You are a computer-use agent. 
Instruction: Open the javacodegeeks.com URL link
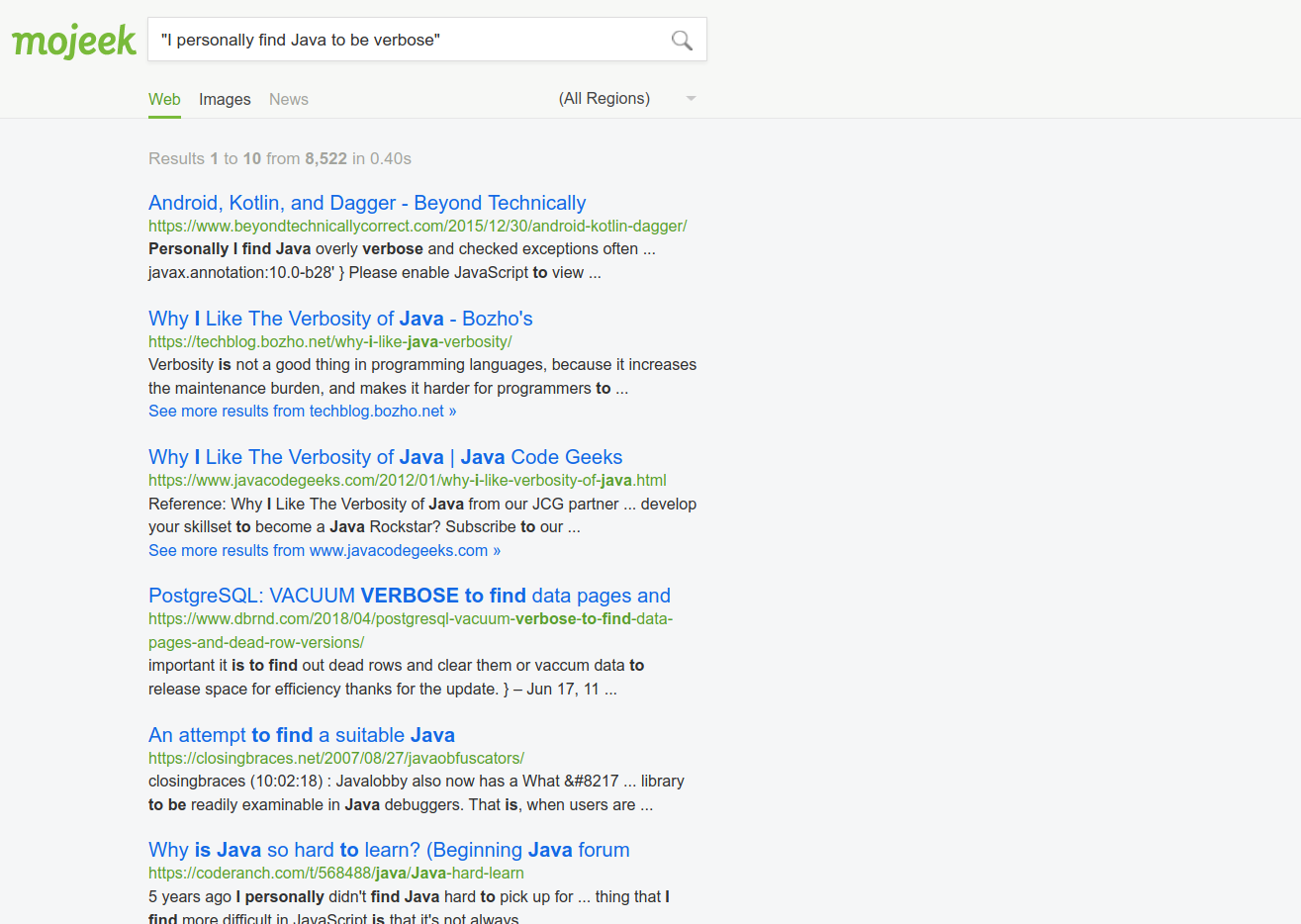pos(408,480)
